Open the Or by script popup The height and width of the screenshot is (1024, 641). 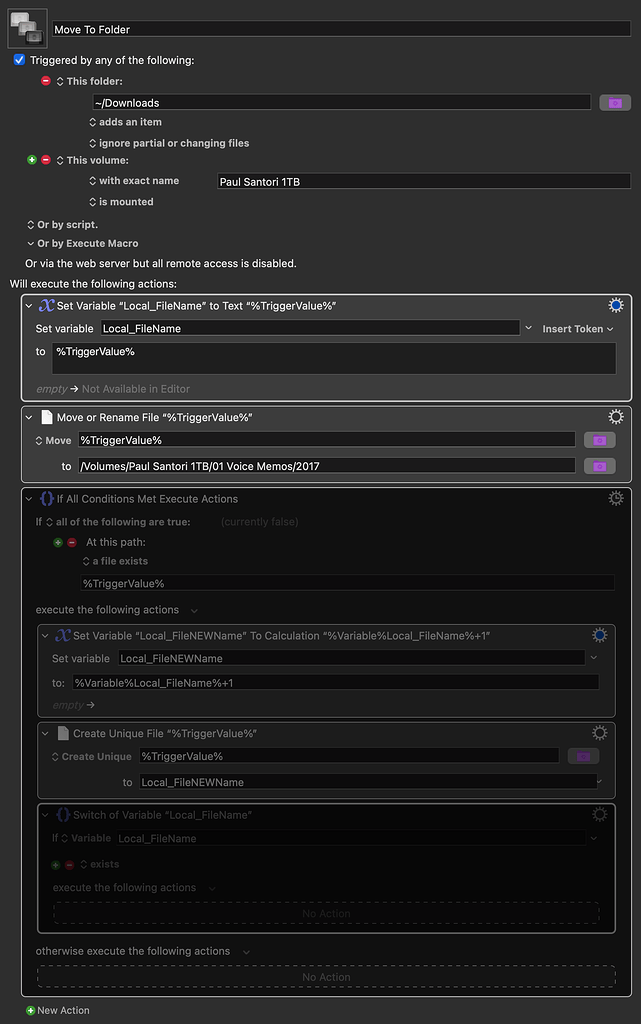(62, 225)
